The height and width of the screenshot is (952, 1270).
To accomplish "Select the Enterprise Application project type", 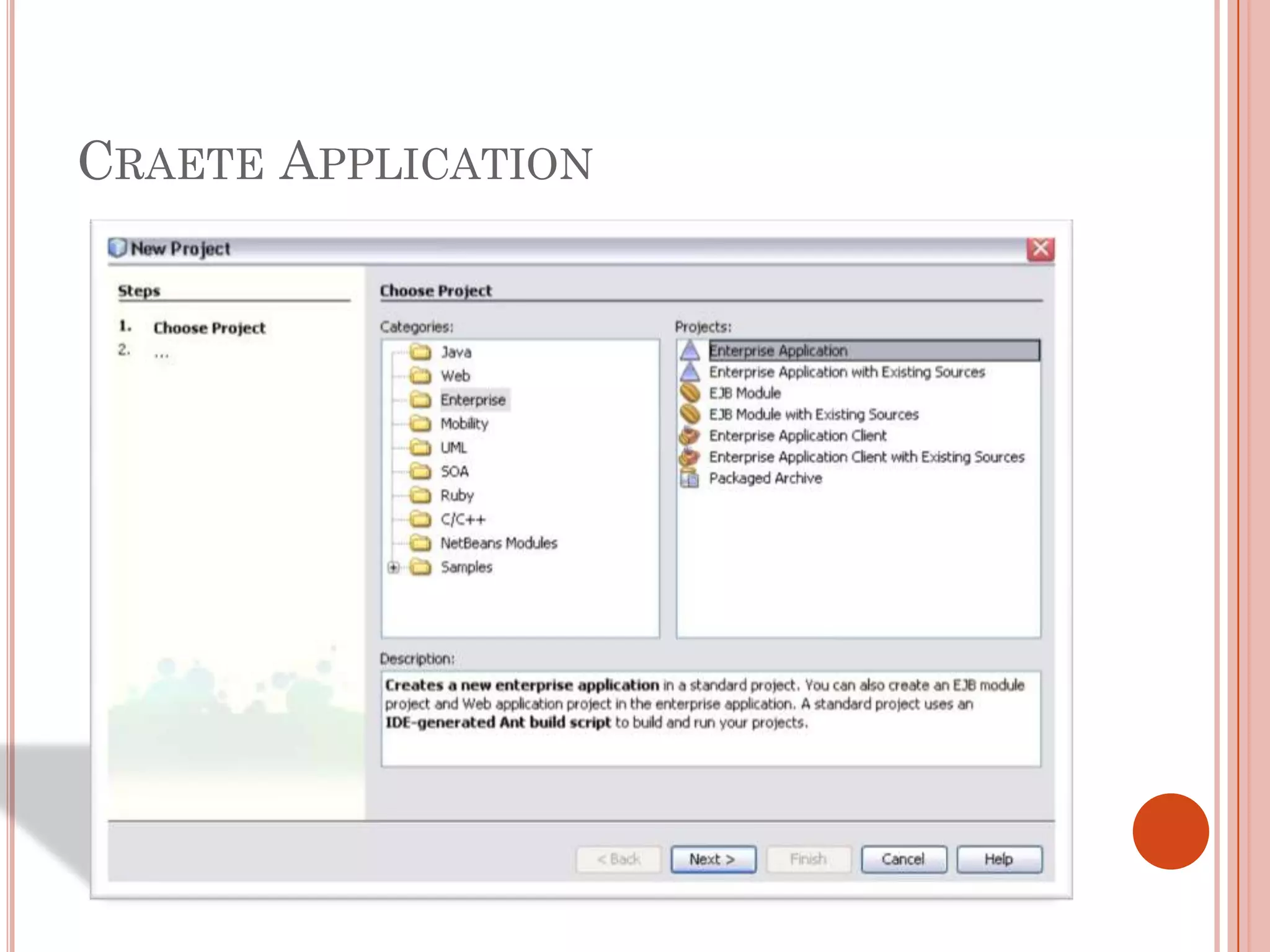I will pyautogui.click(x=874, y=351).
